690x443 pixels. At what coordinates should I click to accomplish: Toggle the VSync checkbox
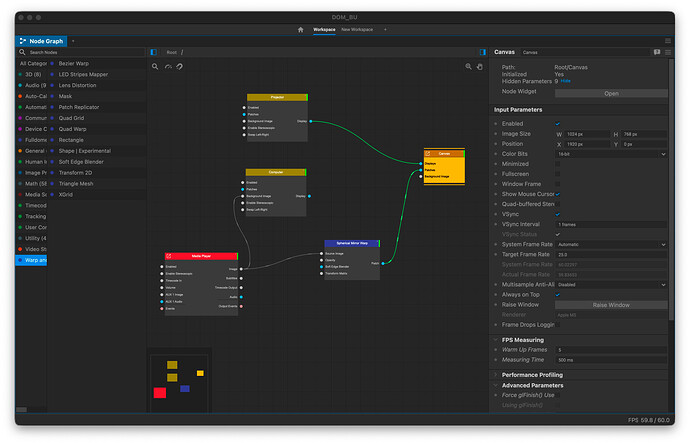(558, 214)
